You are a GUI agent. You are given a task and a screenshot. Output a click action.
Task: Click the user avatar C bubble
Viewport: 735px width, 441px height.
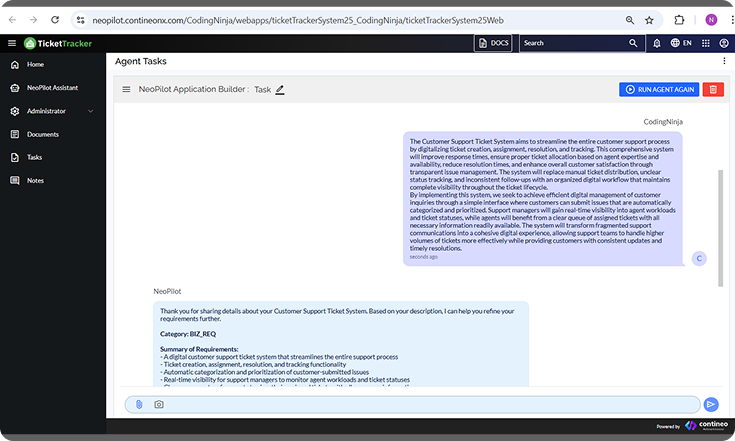(699, 259)
